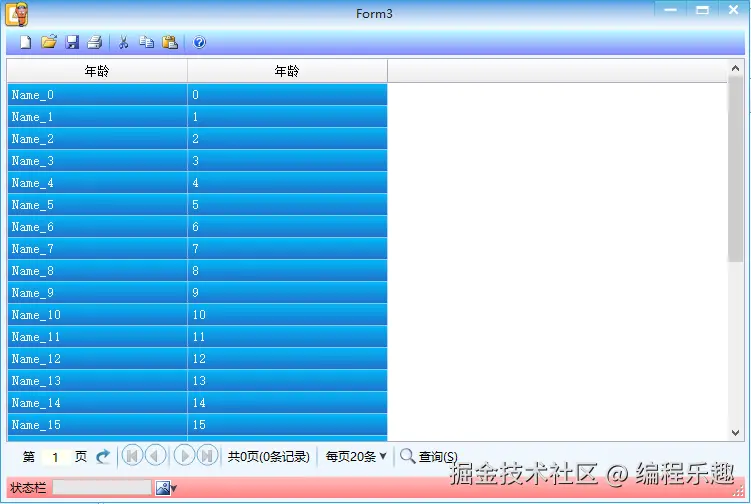Save using the floppy disk icon
The image size is (751, 504).
(72, 42)
